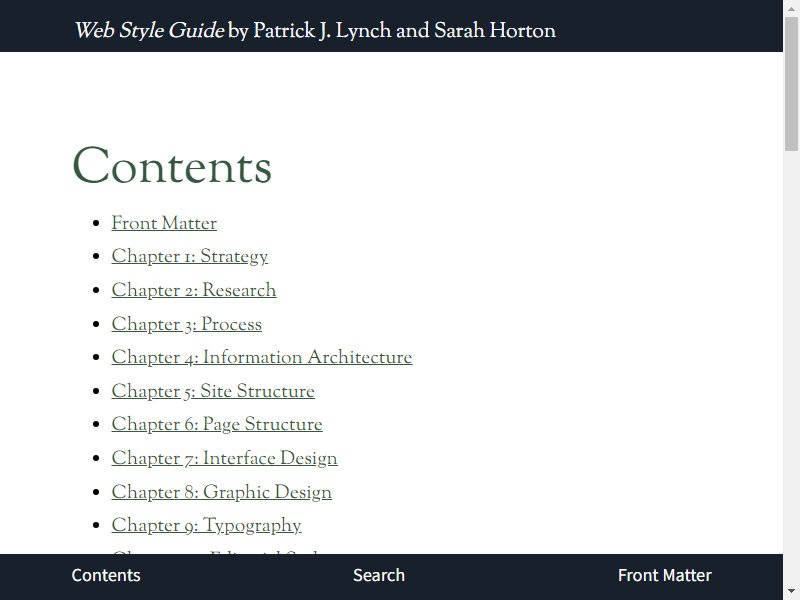Go to Chapter 2: Research

[194, 290]
